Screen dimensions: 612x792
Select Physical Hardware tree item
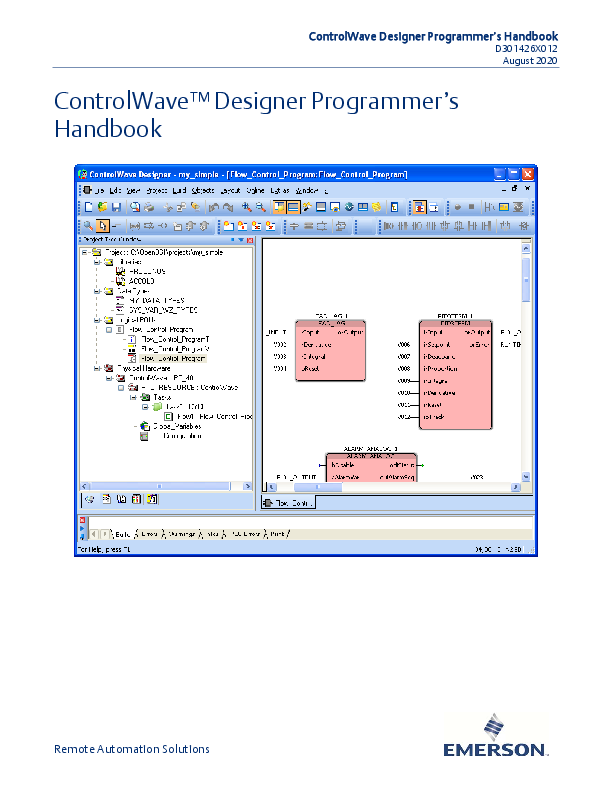tap(143, 368)
